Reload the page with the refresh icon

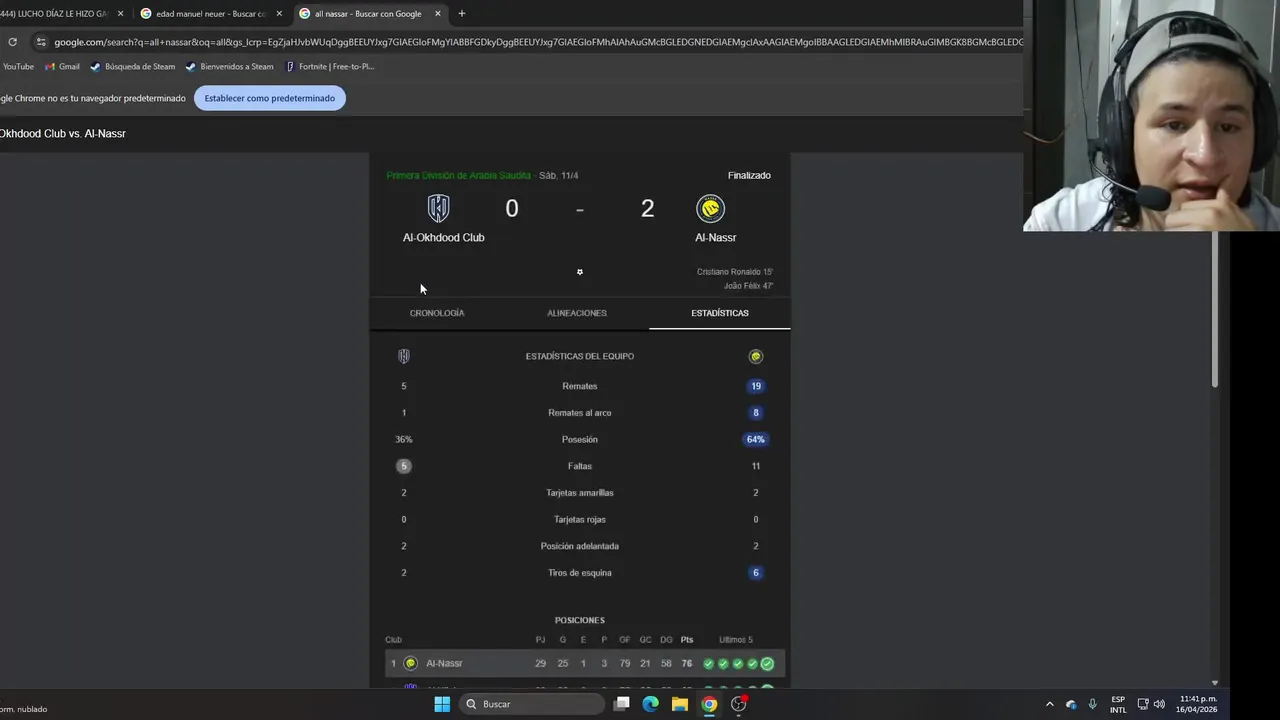pyautogui.click(x=12, y=42)
